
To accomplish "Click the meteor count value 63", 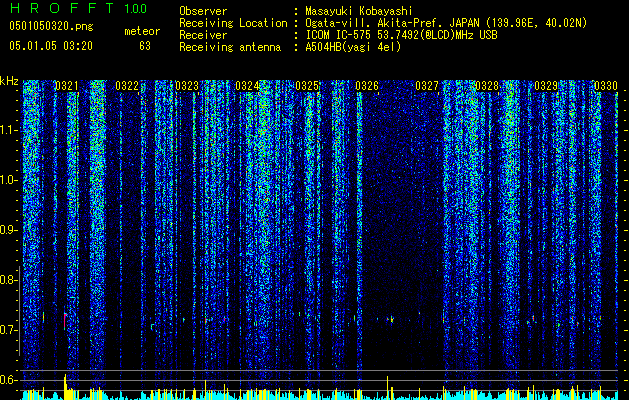I will tap(145, 46).
